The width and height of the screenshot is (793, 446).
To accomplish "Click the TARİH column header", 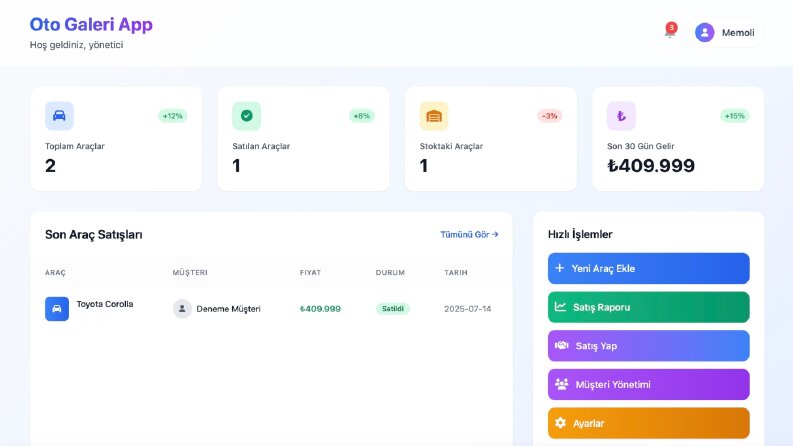I will coord(456,273).
